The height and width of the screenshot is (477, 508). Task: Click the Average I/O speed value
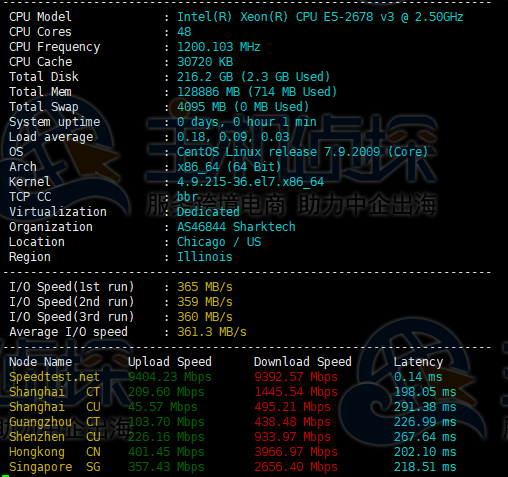click(212, 332)
